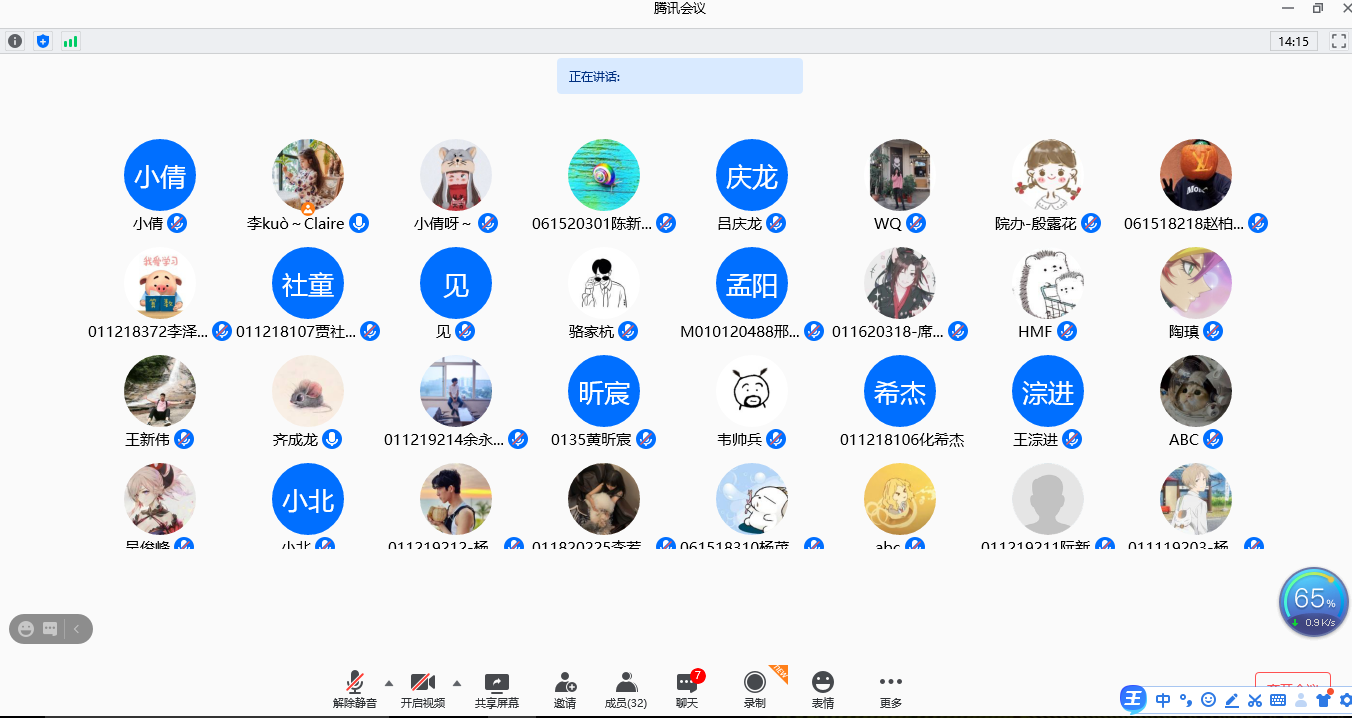Expand audio options arrow beside 解除静音
The image size is (1352, 718).
click(x=389, y=683)
